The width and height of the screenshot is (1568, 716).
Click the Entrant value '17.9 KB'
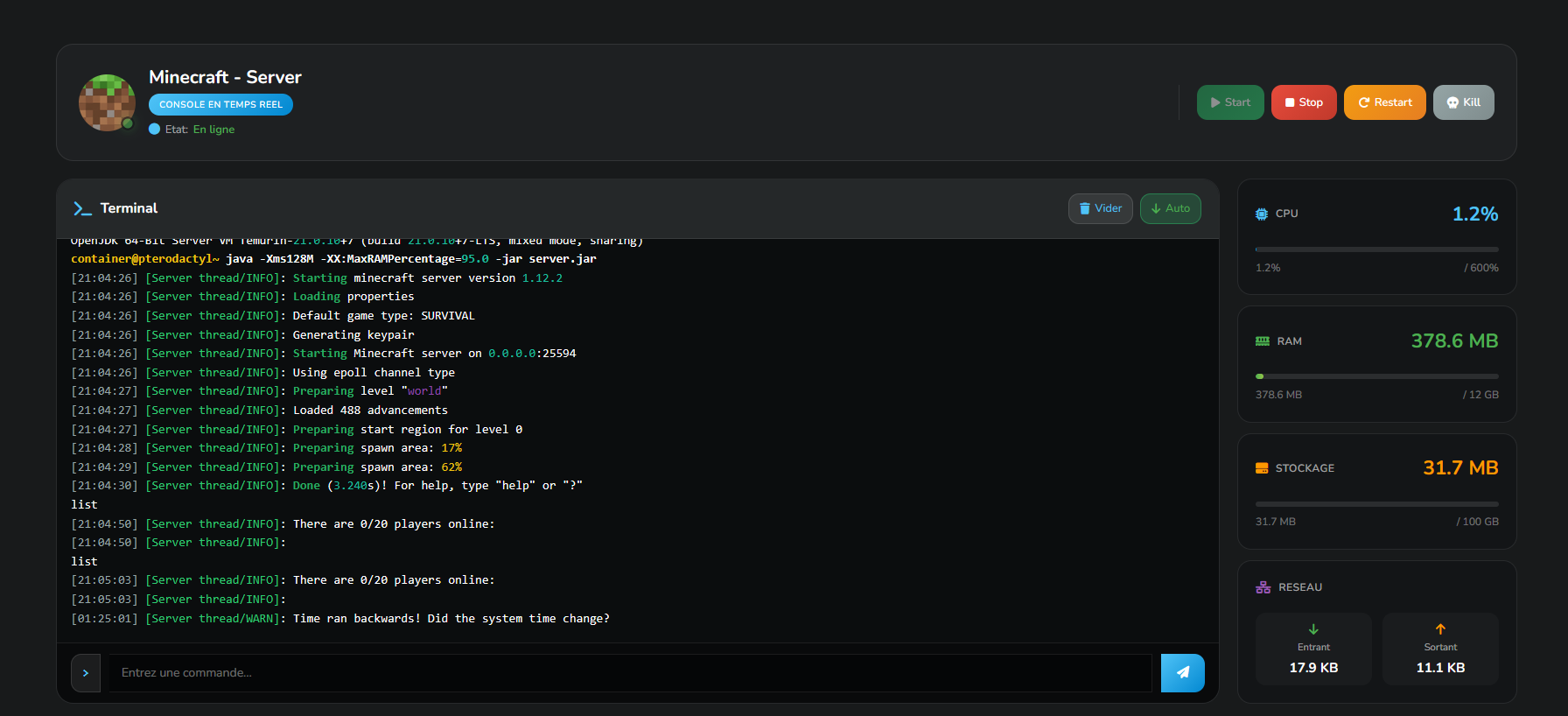(1313, 668)
